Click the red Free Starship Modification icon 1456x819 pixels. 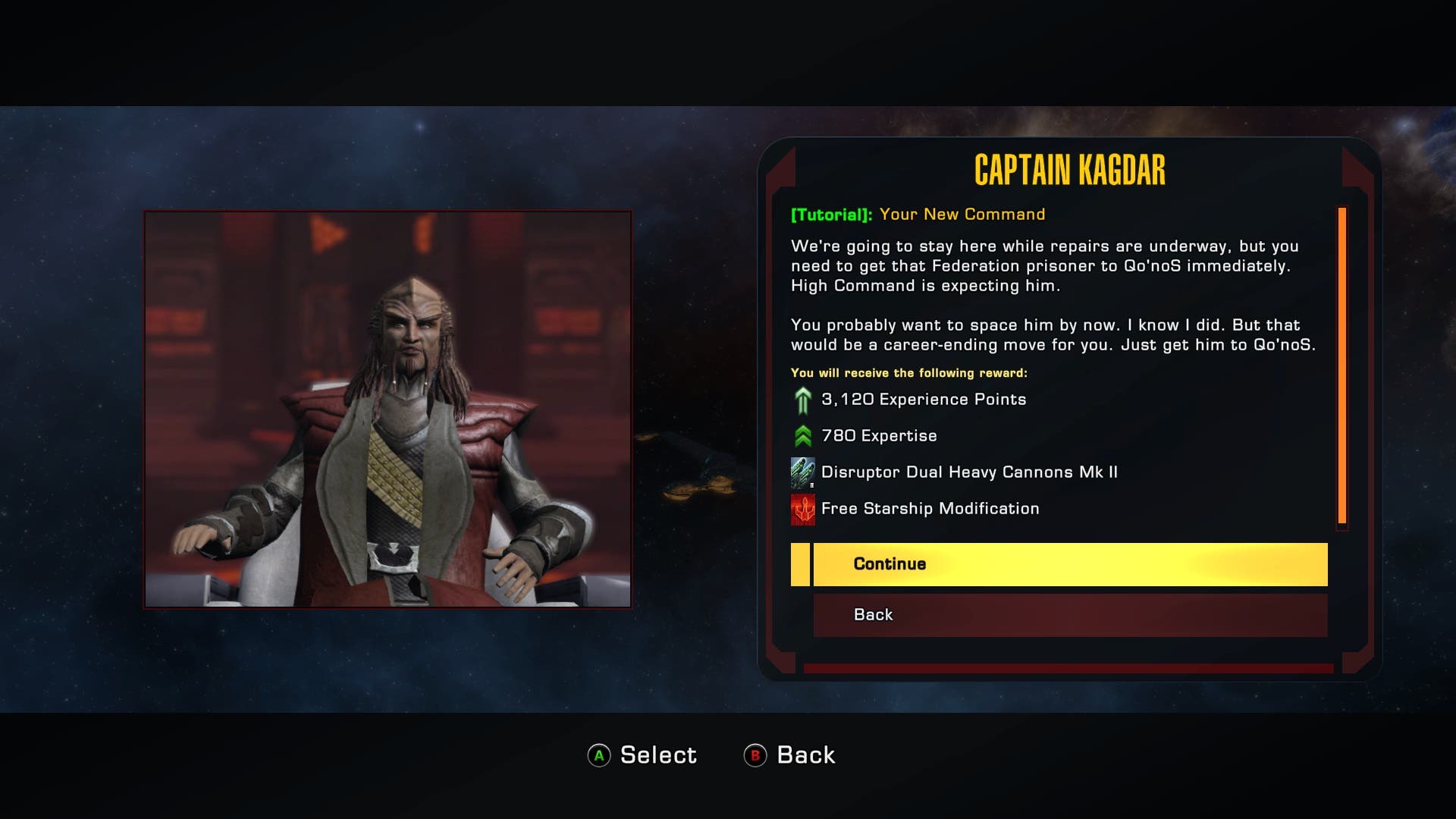(x=802, y=509)
